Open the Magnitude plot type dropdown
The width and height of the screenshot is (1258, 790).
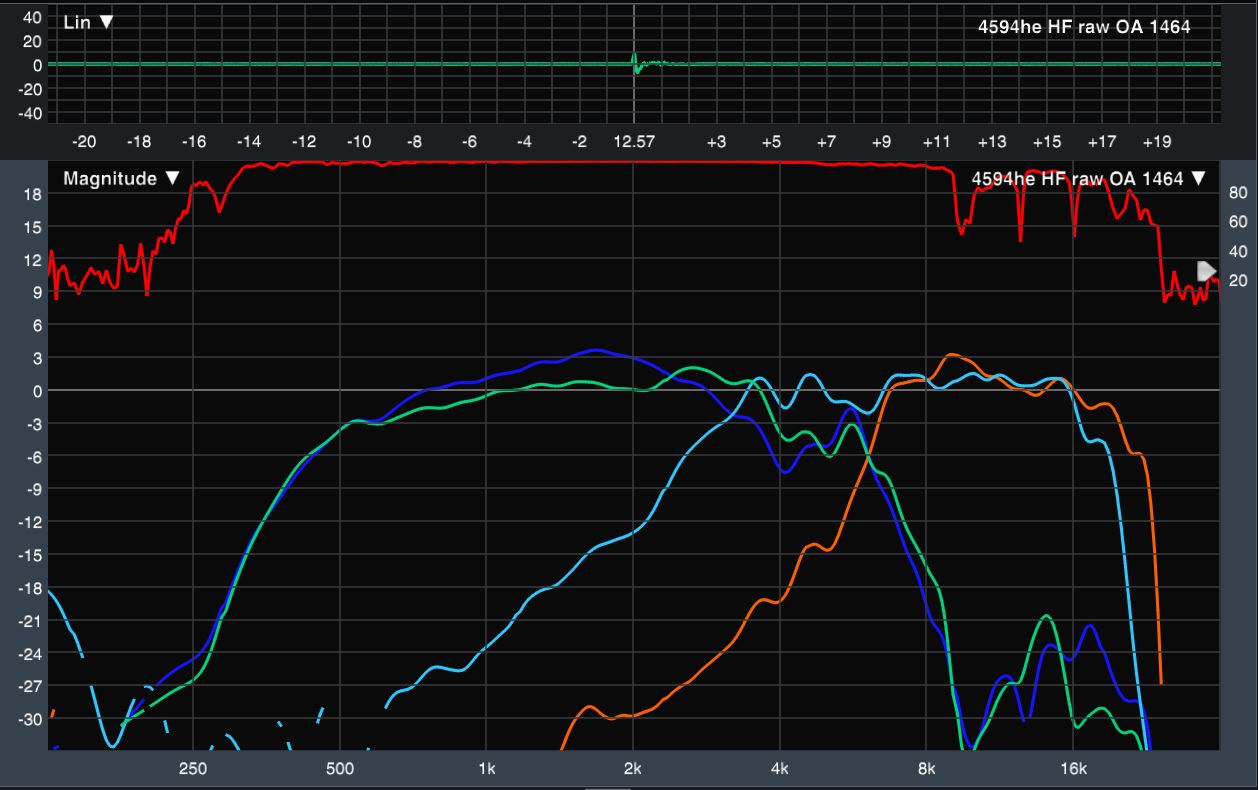pyautogui.click(x=121, y=178)
